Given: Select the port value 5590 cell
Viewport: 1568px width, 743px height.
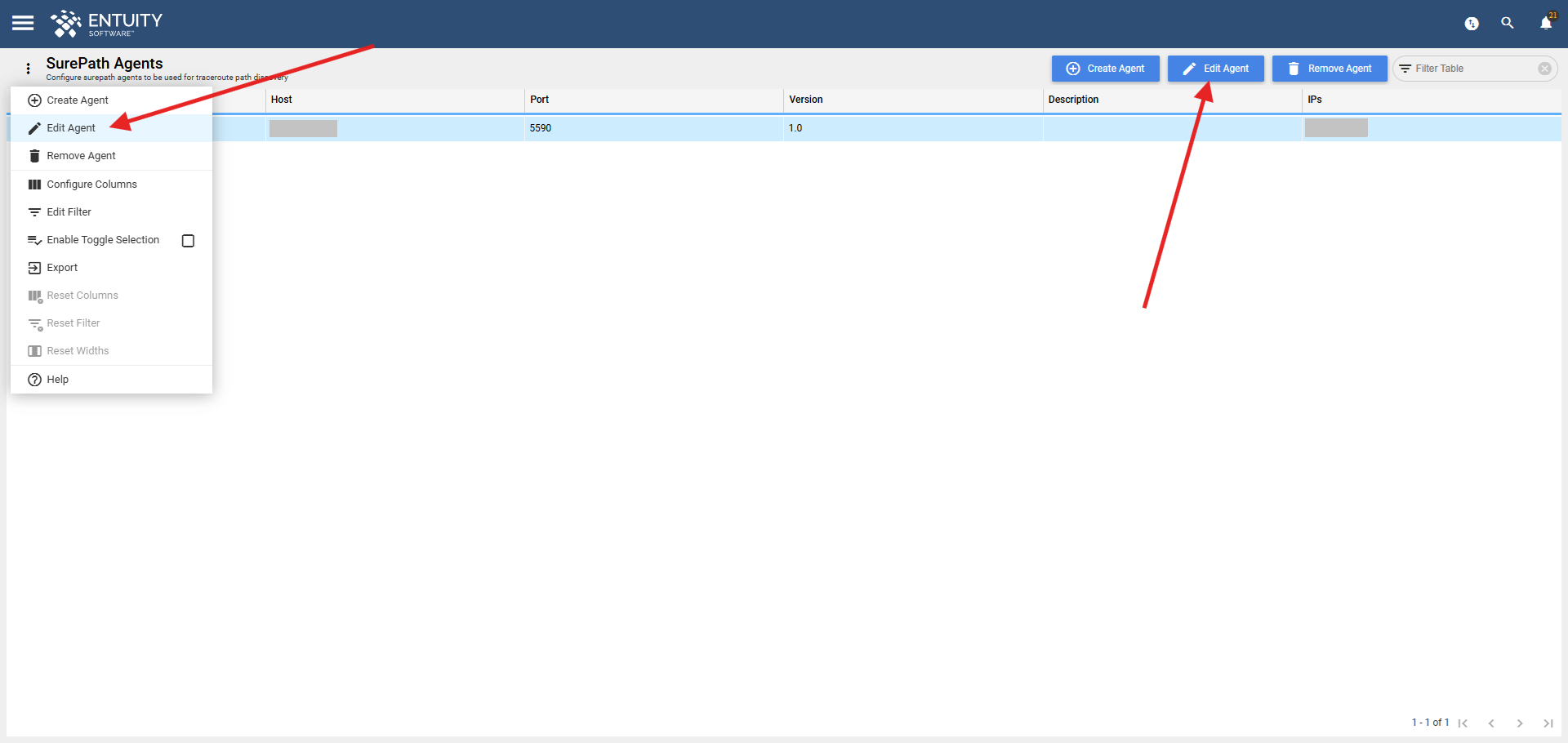Looking at the screenshot, I should tap(653, 128).
